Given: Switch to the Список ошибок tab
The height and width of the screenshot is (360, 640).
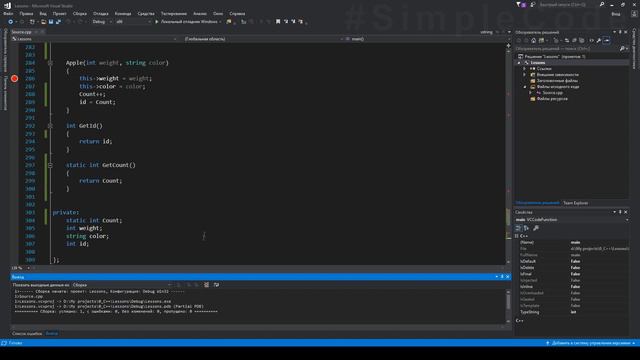Looking at the screenshot, I should point(27,333).
